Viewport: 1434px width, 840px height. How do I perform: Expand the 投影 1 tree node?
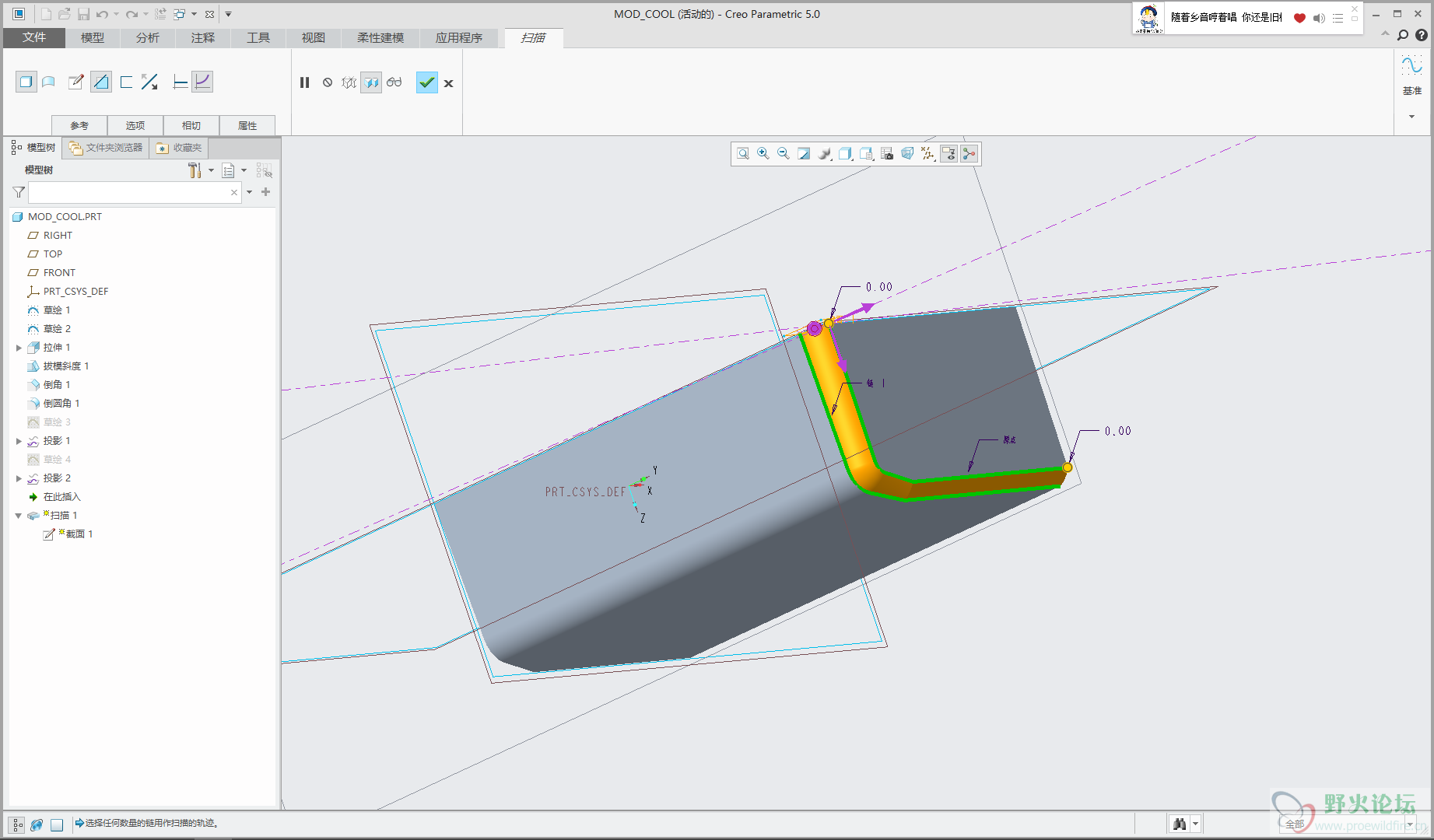pos(19,441)
